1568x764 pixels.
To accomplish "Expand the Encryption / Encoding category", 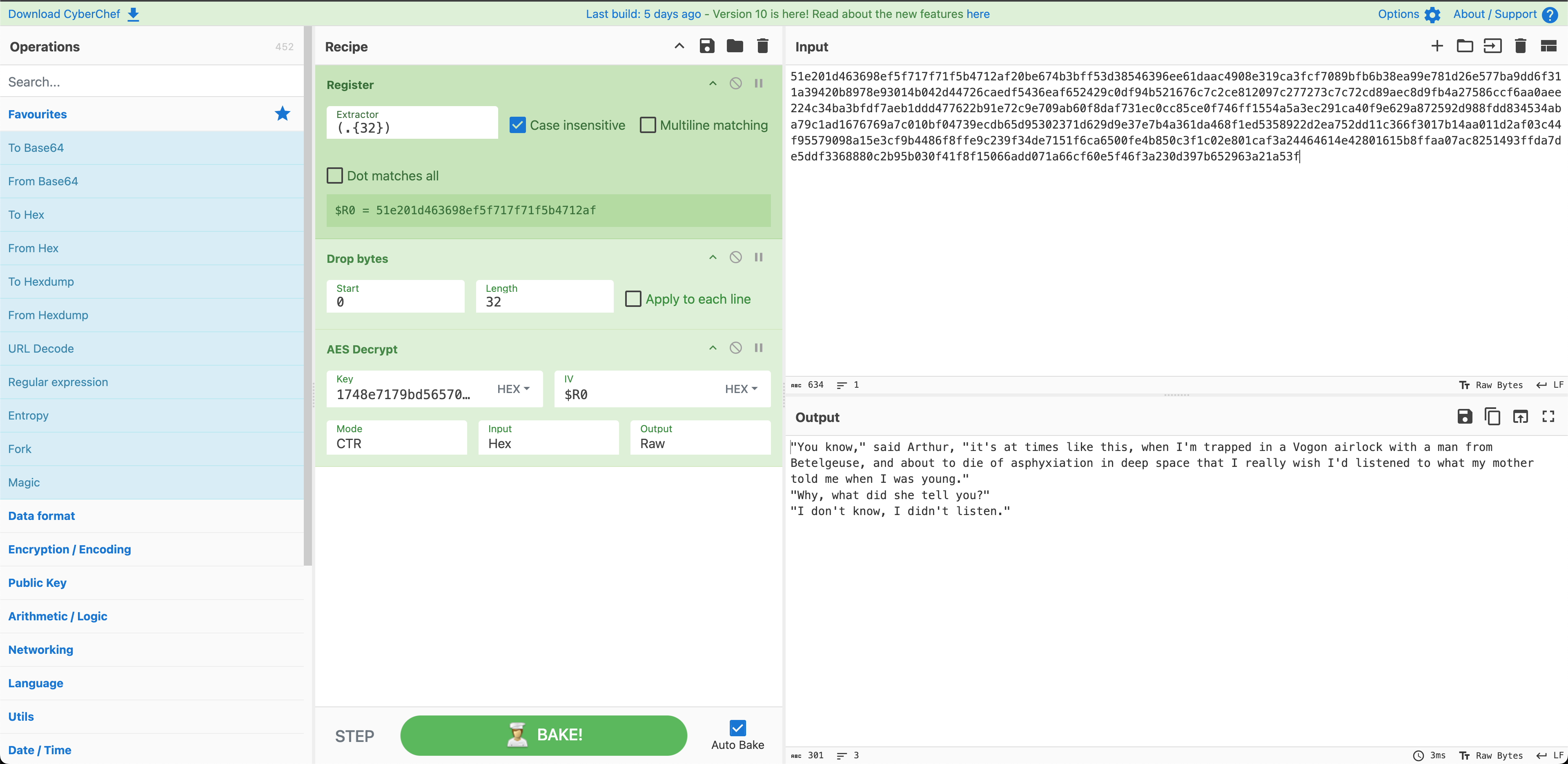I will click(69, 549).
